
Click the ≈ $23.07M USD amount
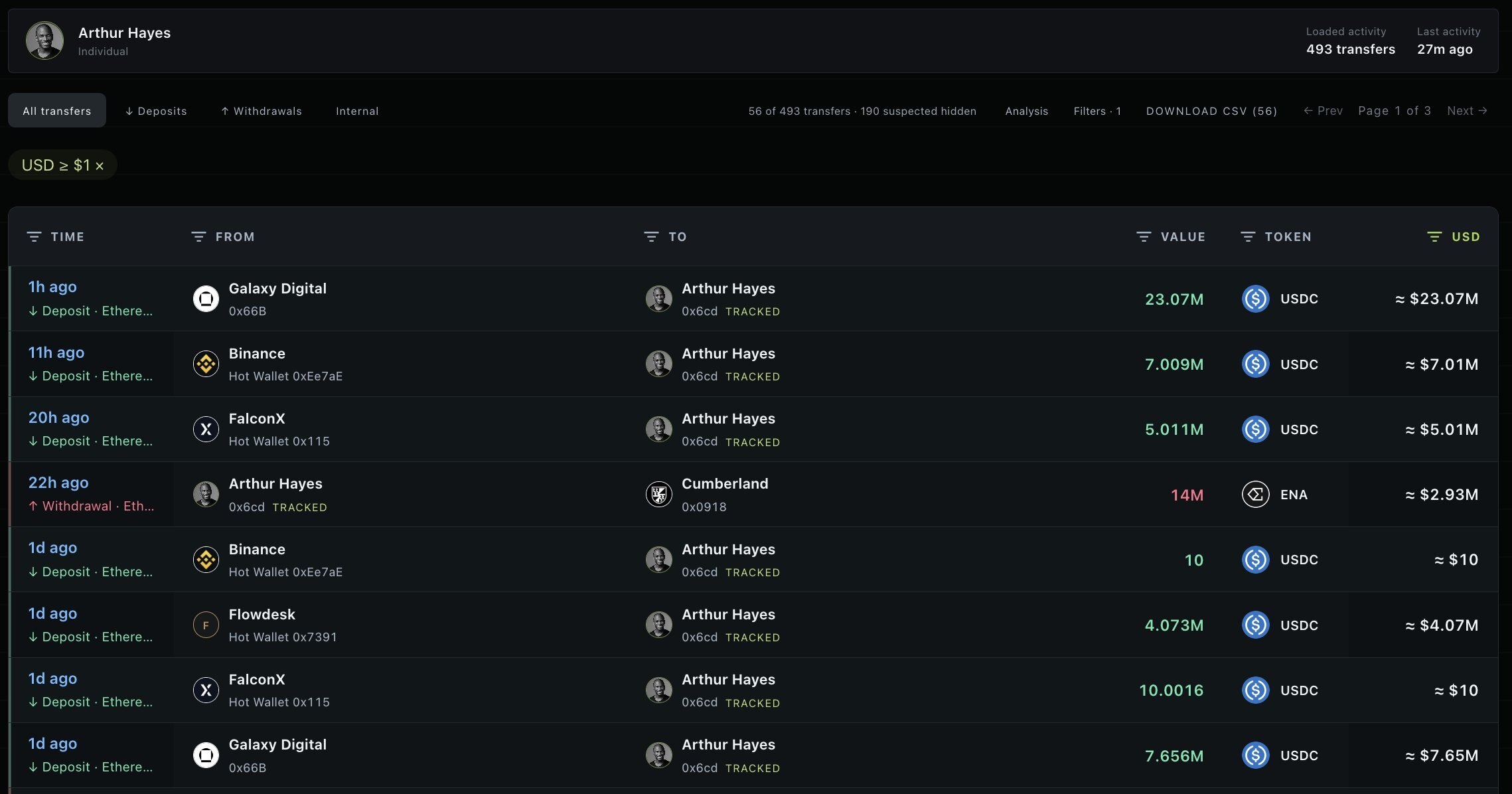click(x=1437, y=299)
